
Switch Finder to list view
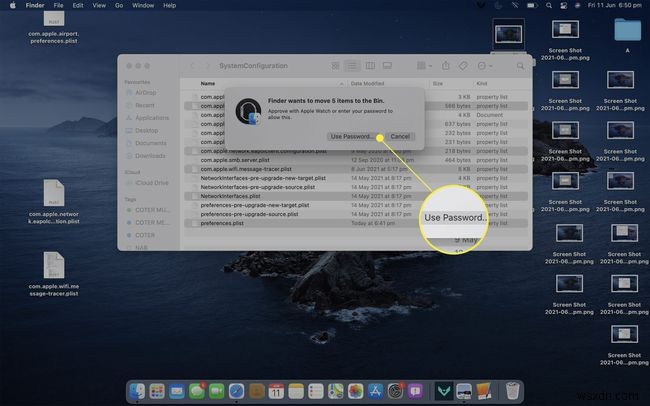(352, 66)
